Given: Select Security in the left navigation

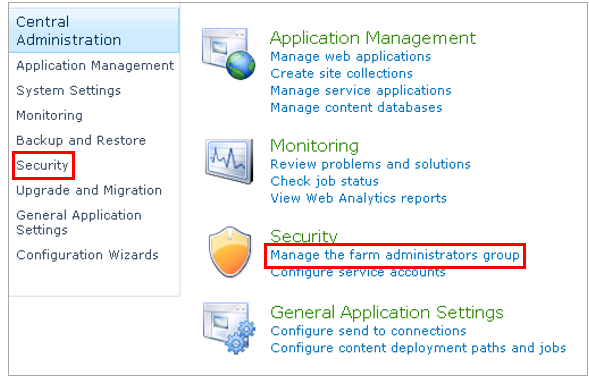Looking at the screenshot, I should 42,165.
